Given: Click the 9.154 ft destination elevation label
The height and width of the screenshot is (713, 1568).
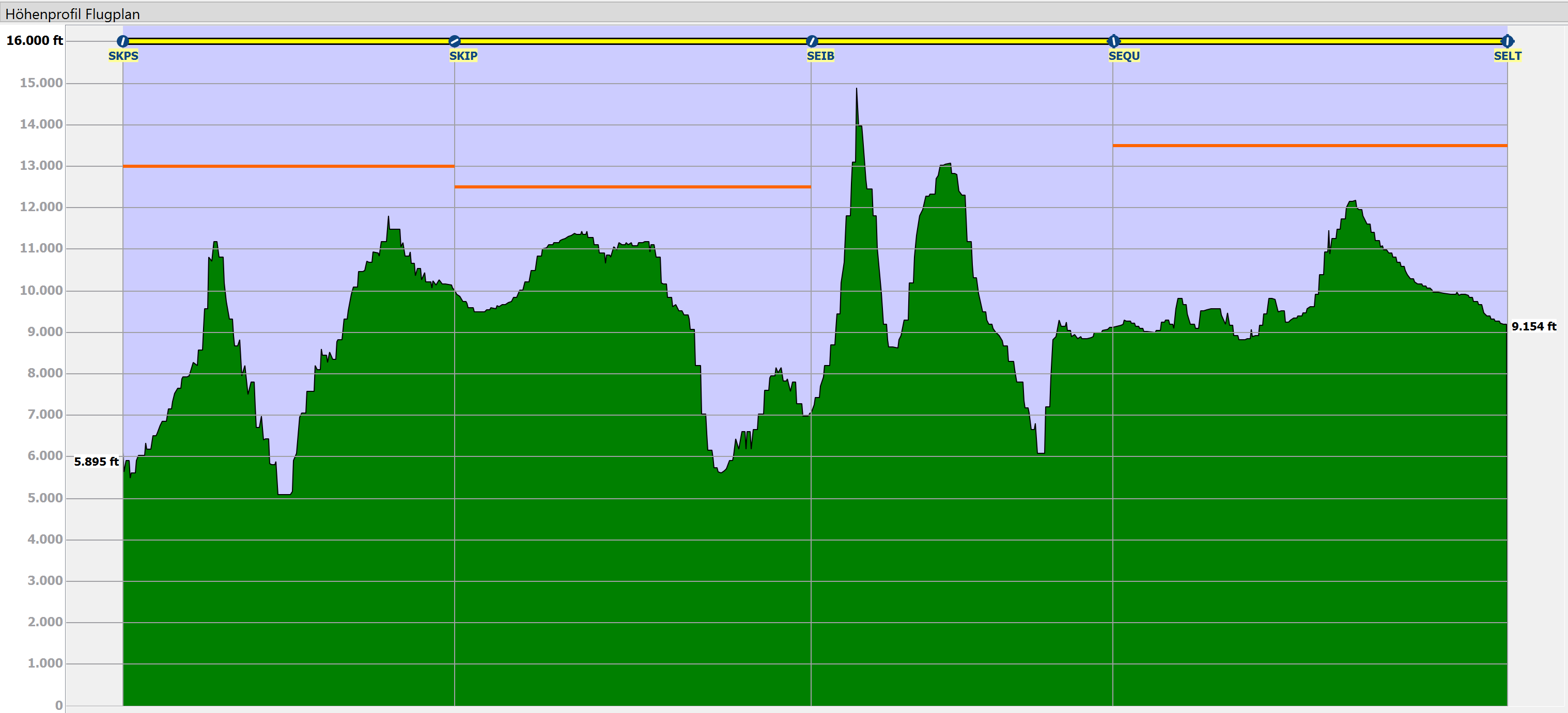Looking at the screenshot, I should (x=1534, y=327).
